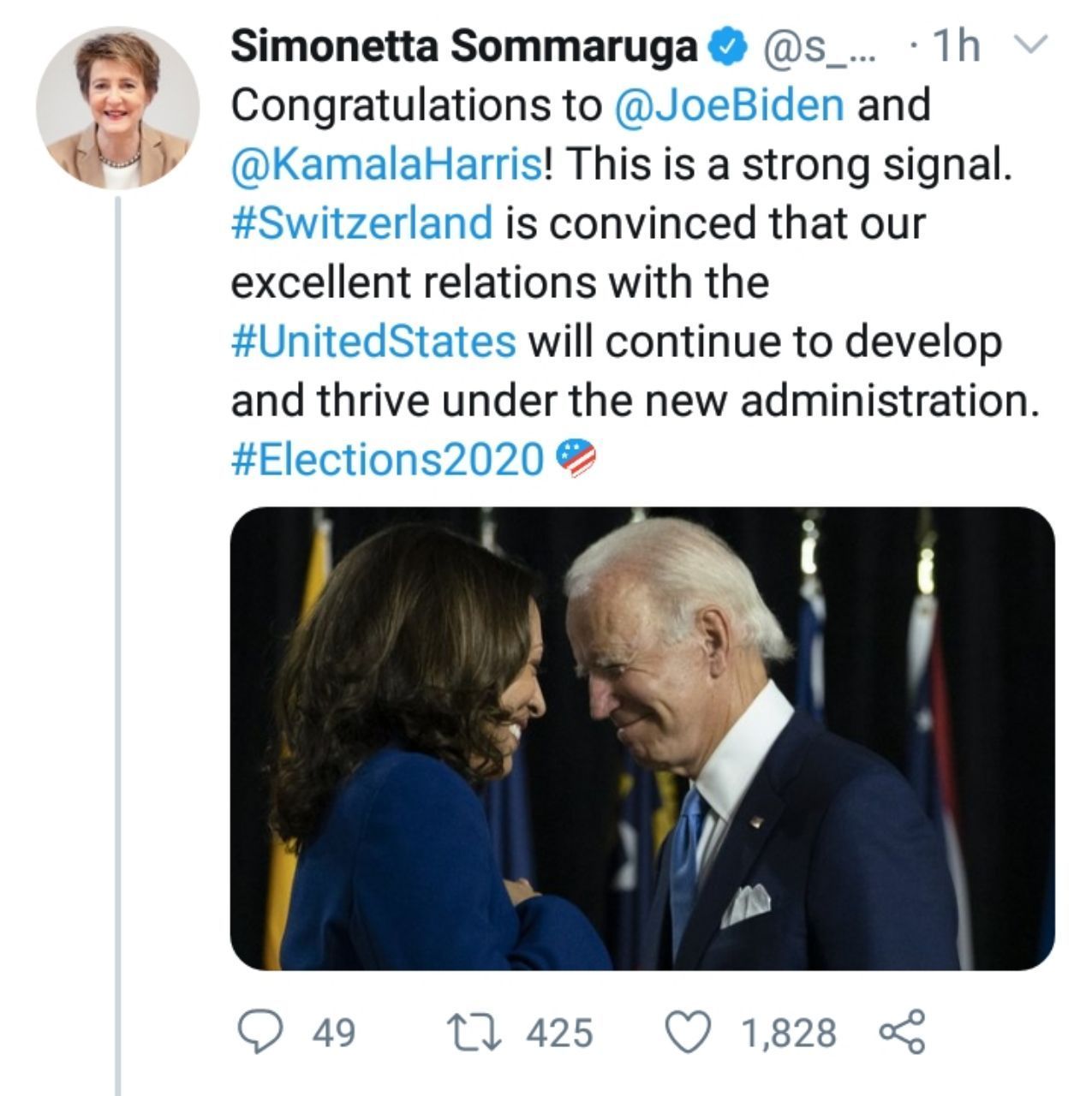The image size is (1092, 1096).
Task: Click the truncated @s_... handle
Action: (x=814, y=48)
